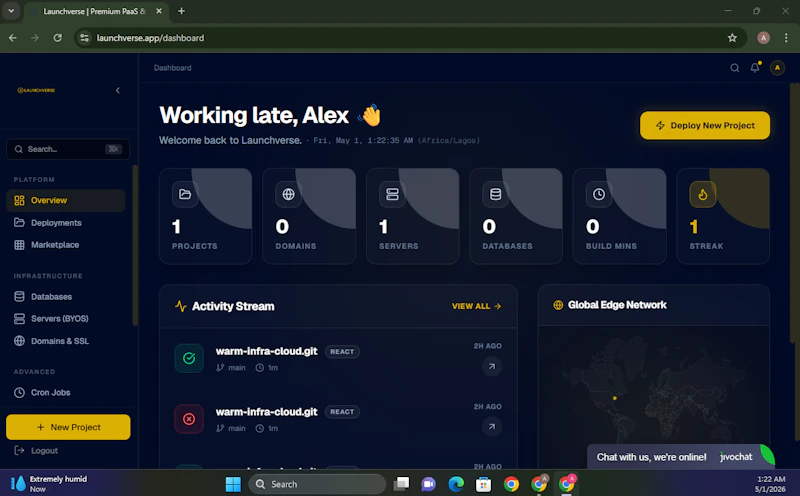Click the Global Edge Network globe icon
This screenshot has width=800, height=496.
558,305
